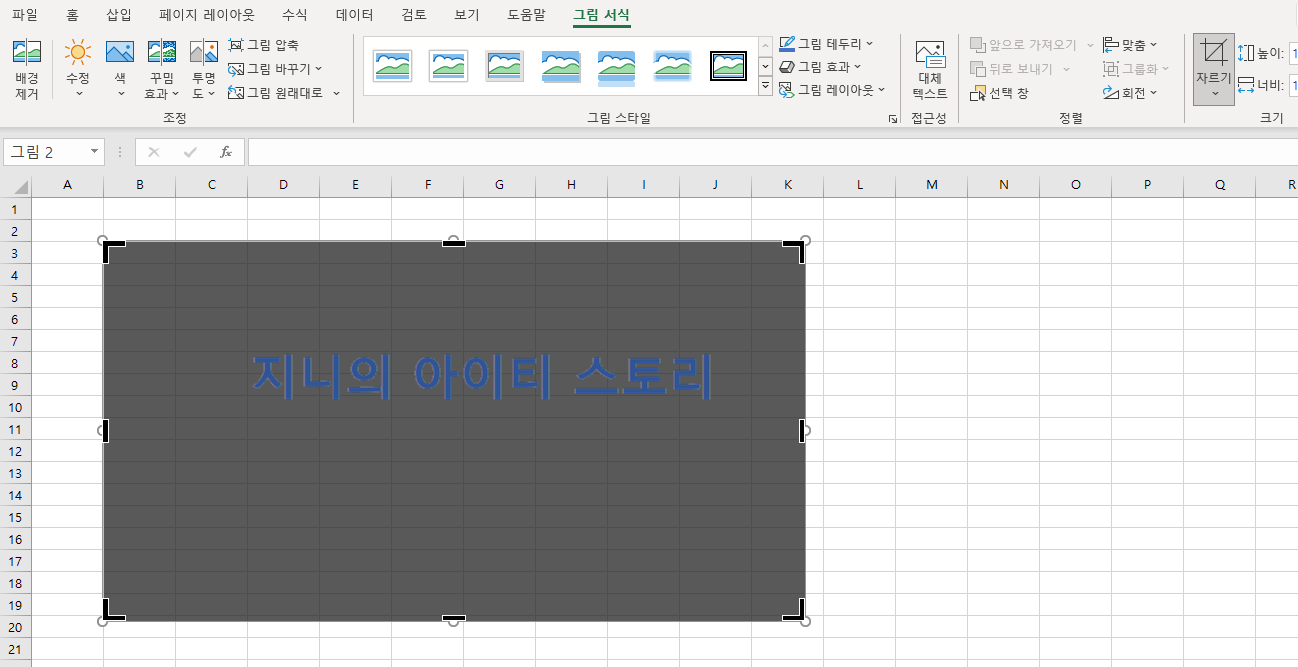Viewport: 1298px width, 667px height.
Task: Select the first picture style thumbnail
Action: (393, 66)
